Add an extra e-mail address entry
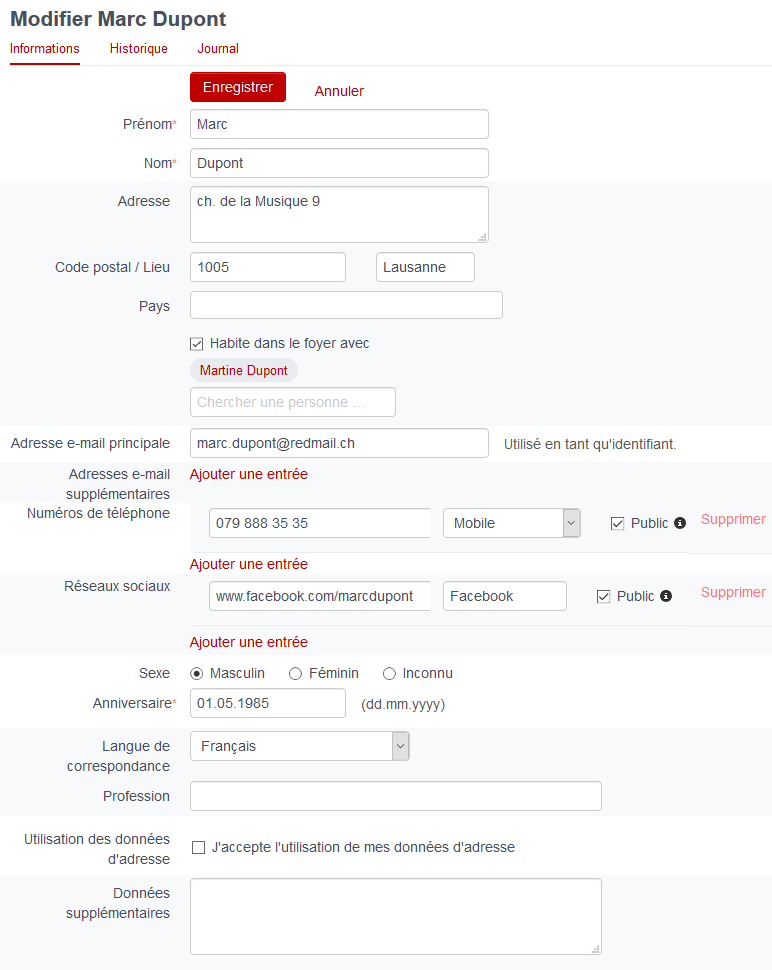The image size is (772, 970). point(249,474)
